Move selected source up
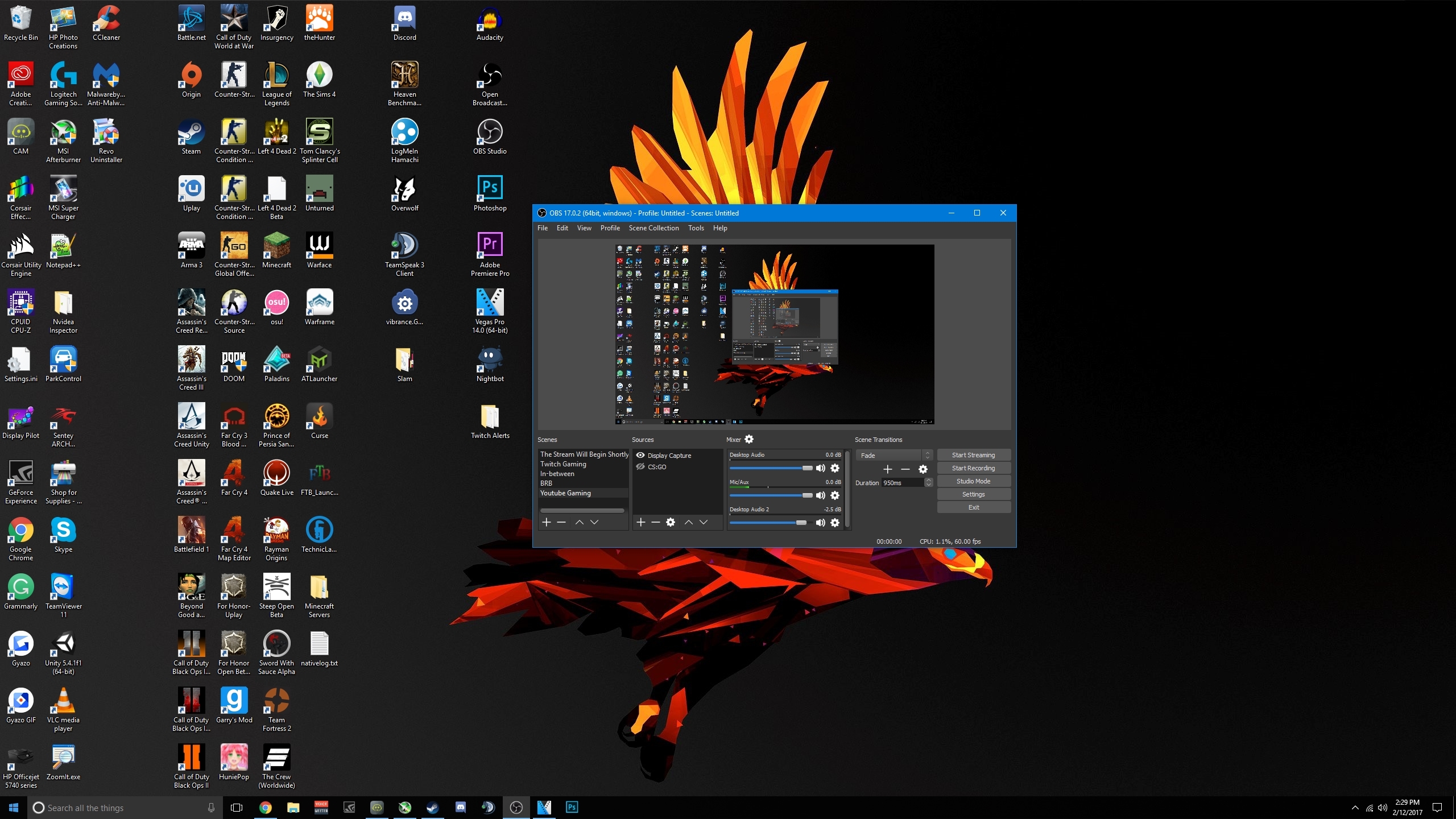The width and height of the screenshot is (1456, 819). (688, 522)
